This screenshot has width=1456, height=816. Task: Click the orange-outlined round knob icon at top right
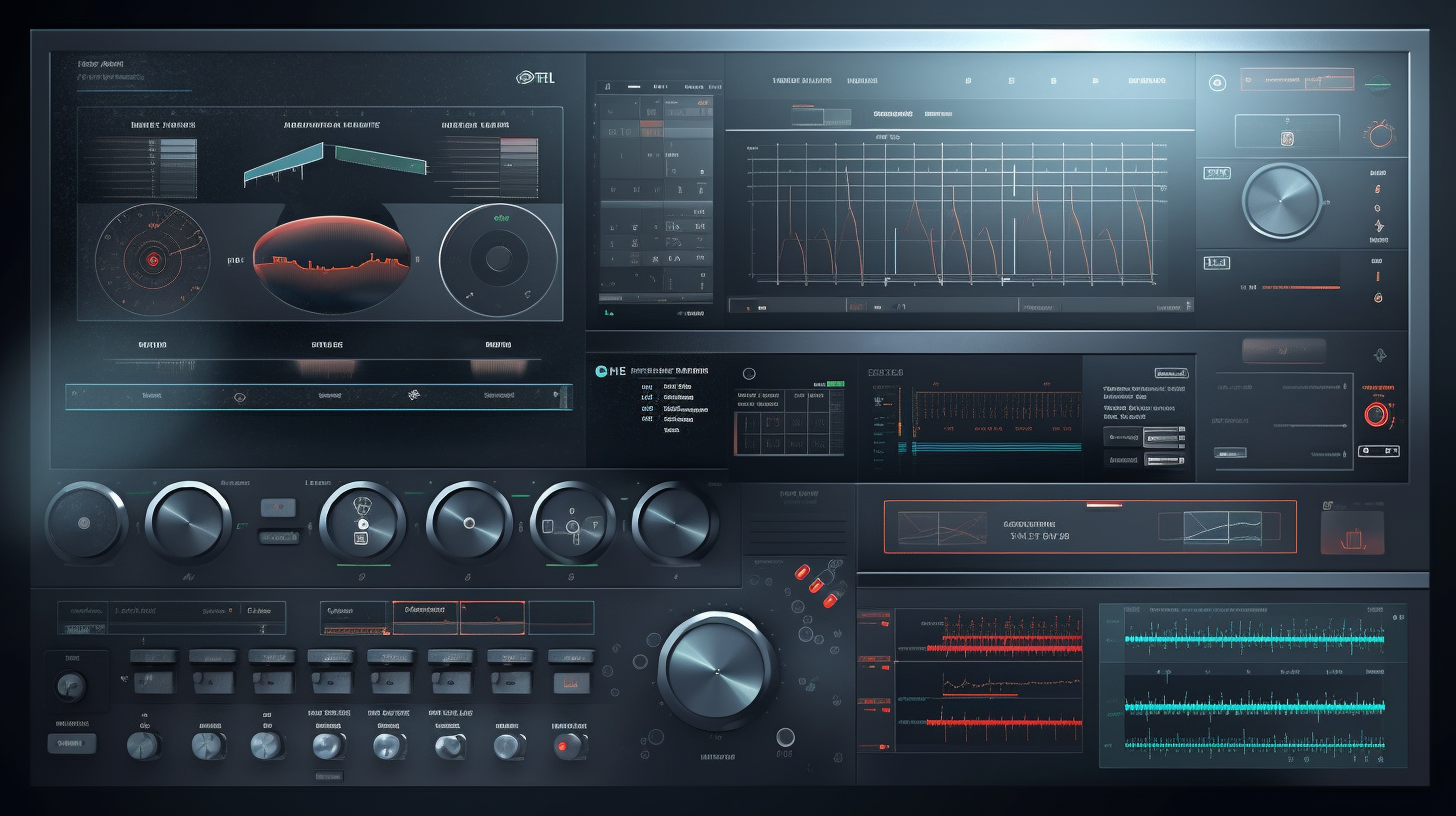tap(1382, 134)
